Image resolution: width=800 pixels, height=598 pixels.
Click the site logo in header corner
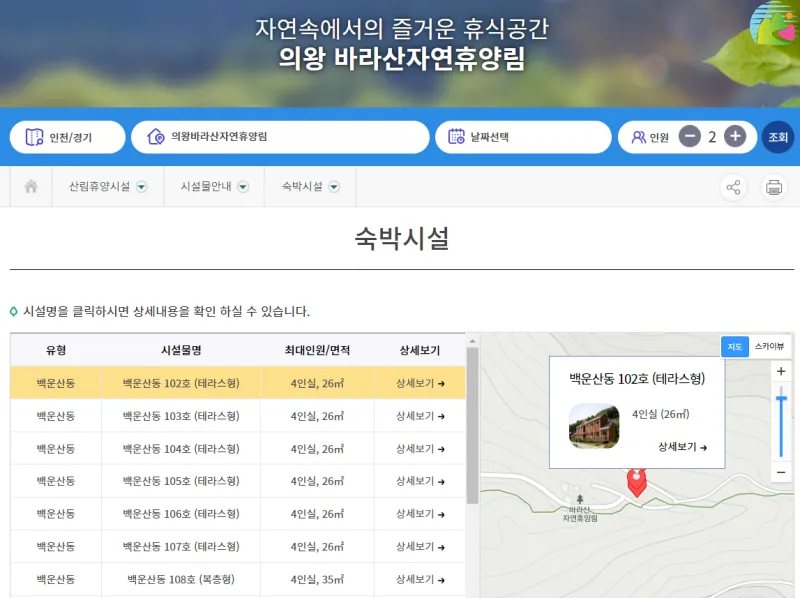(x=774, y=23)
